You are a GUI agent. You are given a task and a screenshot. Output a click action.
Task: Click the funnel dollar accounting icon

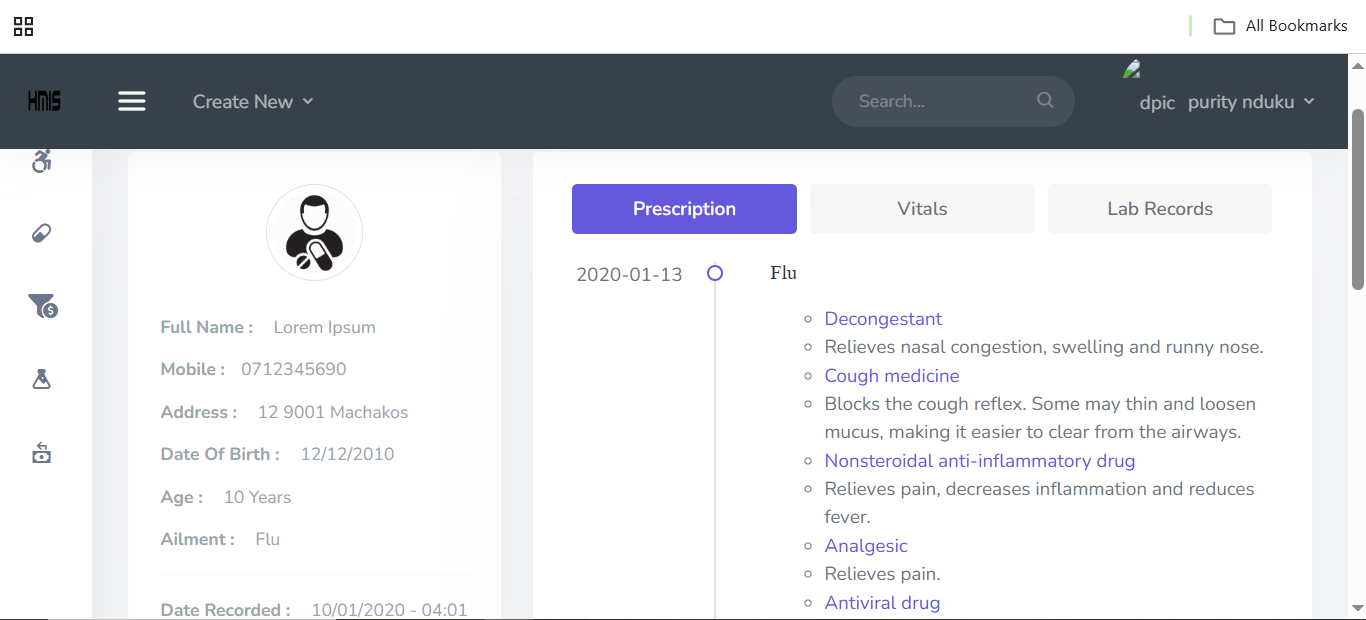pyautogui.click(x=42, y=306)
